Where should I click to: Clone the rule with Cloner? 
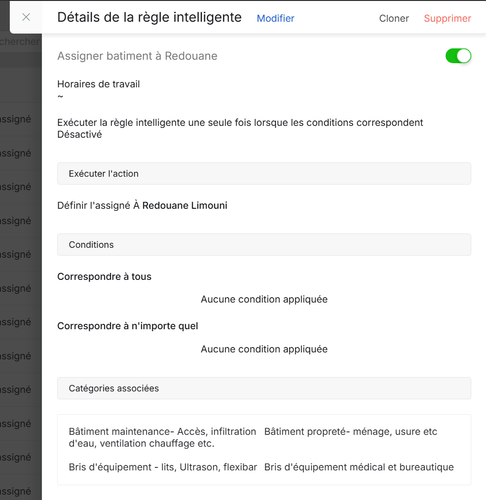pos(394,18)
